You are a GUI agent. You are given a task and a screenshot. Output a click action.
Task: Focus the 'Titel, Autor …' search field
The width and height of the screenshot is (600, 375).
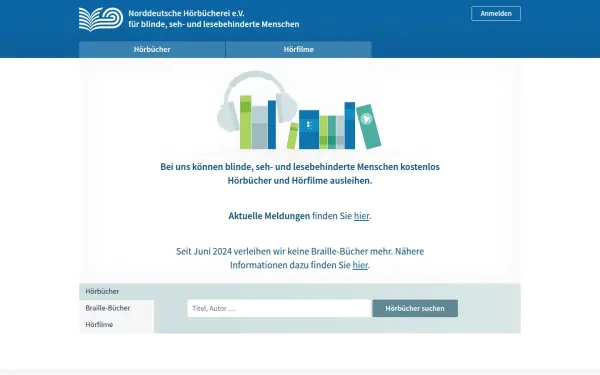pos(279,308)
